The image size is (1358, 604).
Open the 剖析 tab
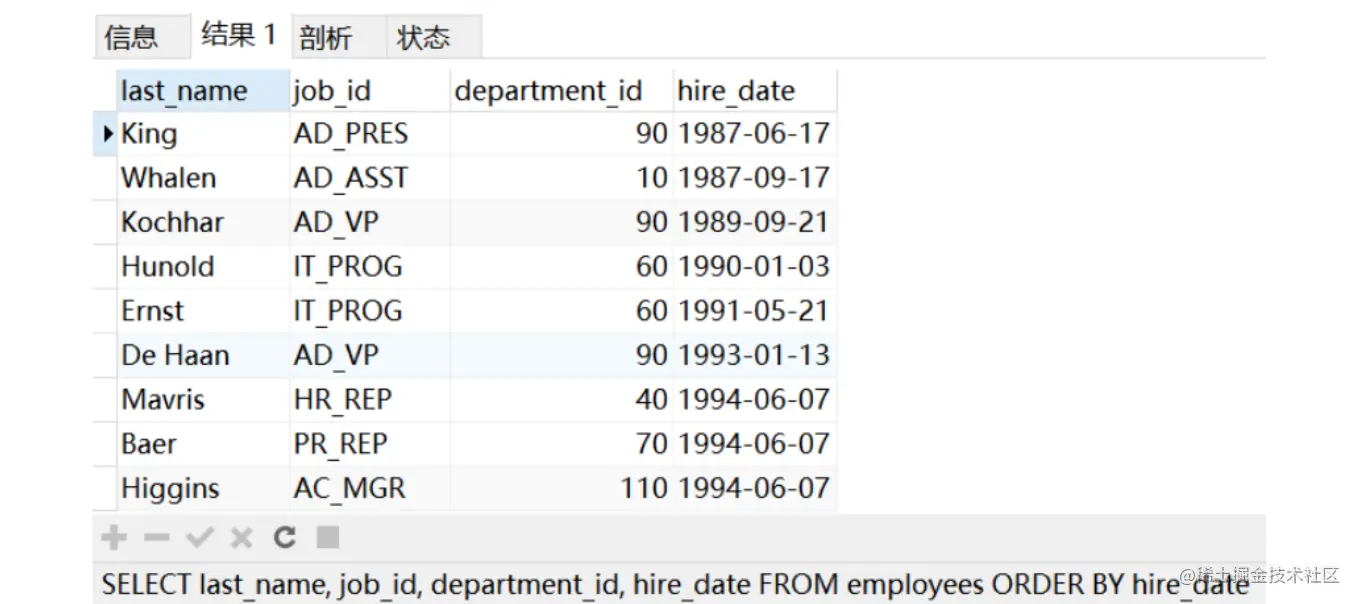coord(326,38)
